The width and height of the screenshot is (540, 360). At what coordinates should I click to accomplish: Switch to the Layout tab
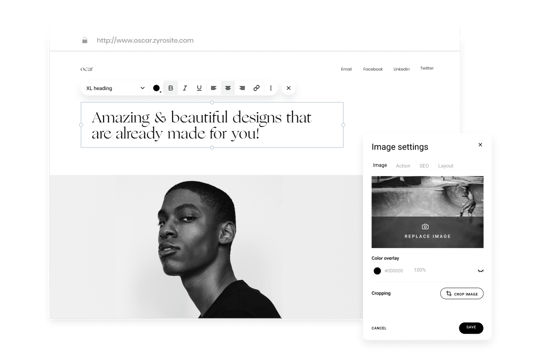[x=445, y=166]
